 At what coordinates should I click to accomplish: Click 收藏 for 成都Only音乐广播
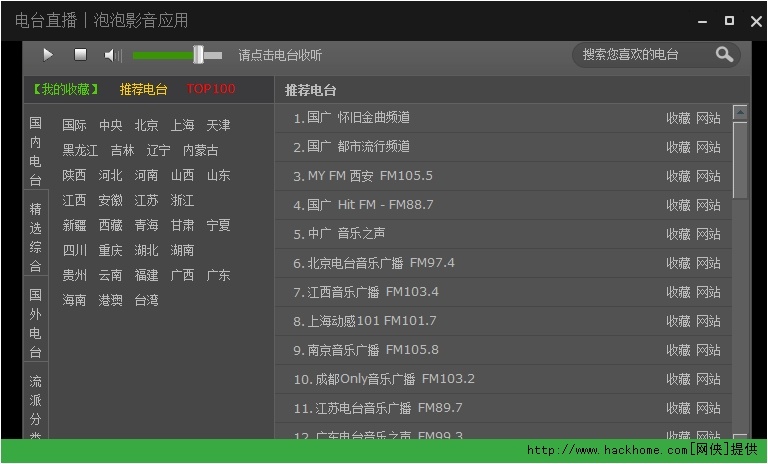(x=678, y=379)
